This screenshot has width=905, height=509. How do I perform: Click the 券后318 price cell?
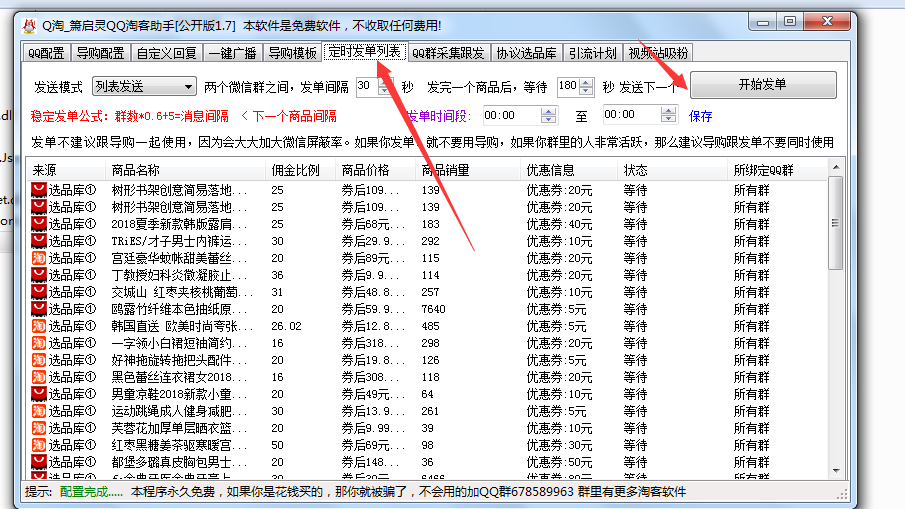pyautogui.click(x=370, y=343)
